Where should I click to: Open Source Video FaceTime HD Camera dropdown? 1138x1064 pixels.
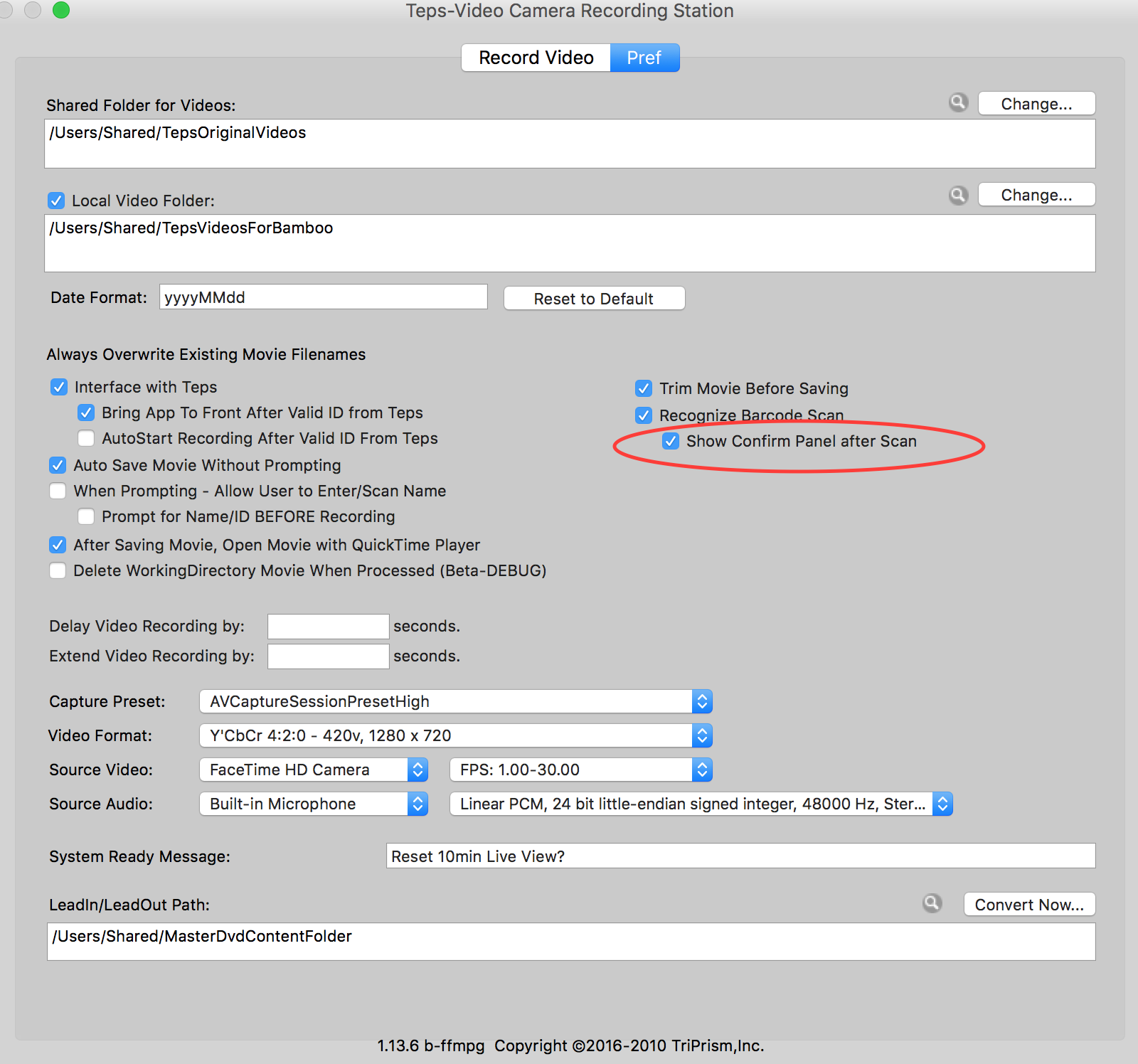(x=314, y=770)
